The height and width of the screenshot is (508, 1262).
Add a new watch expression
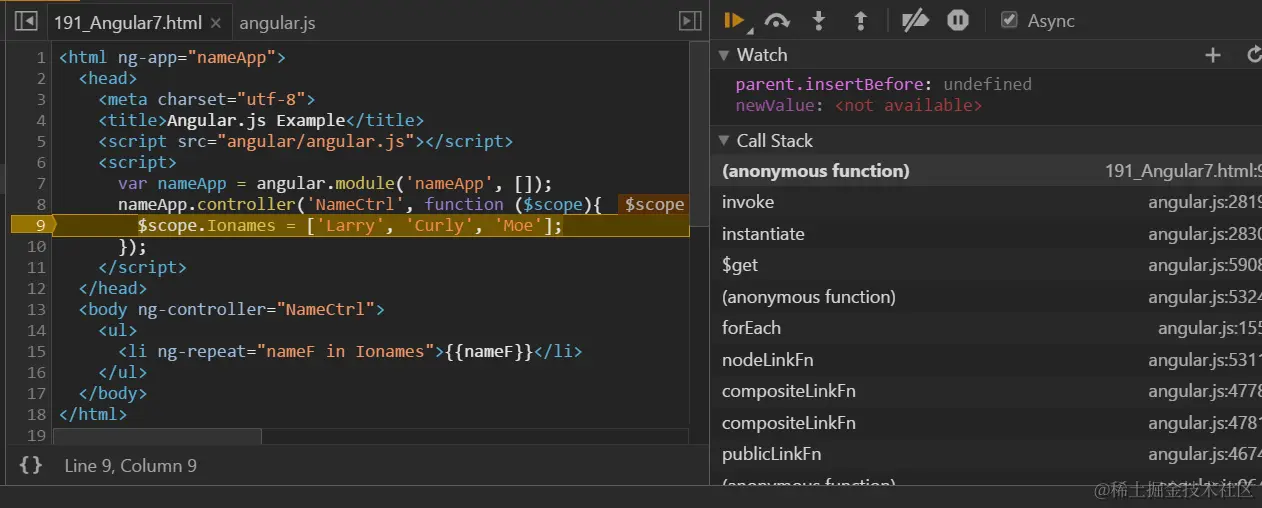pyautogui.click(x=1213, y=55)
